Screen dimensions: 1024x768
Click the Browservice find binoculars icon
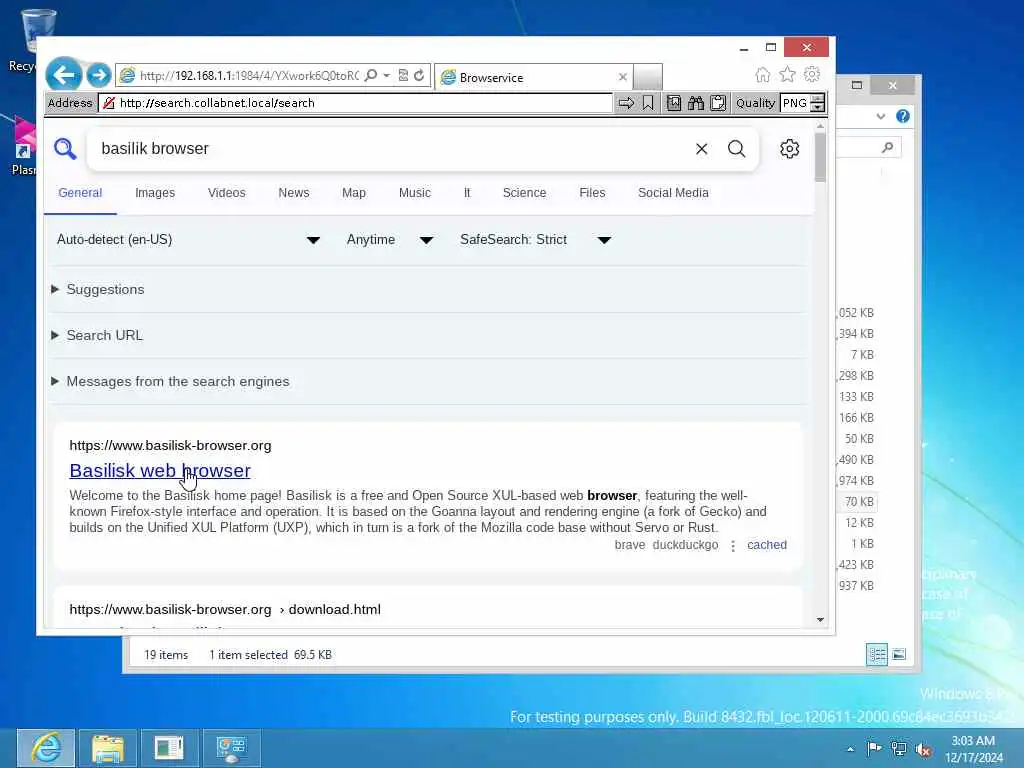click(696, 103)
